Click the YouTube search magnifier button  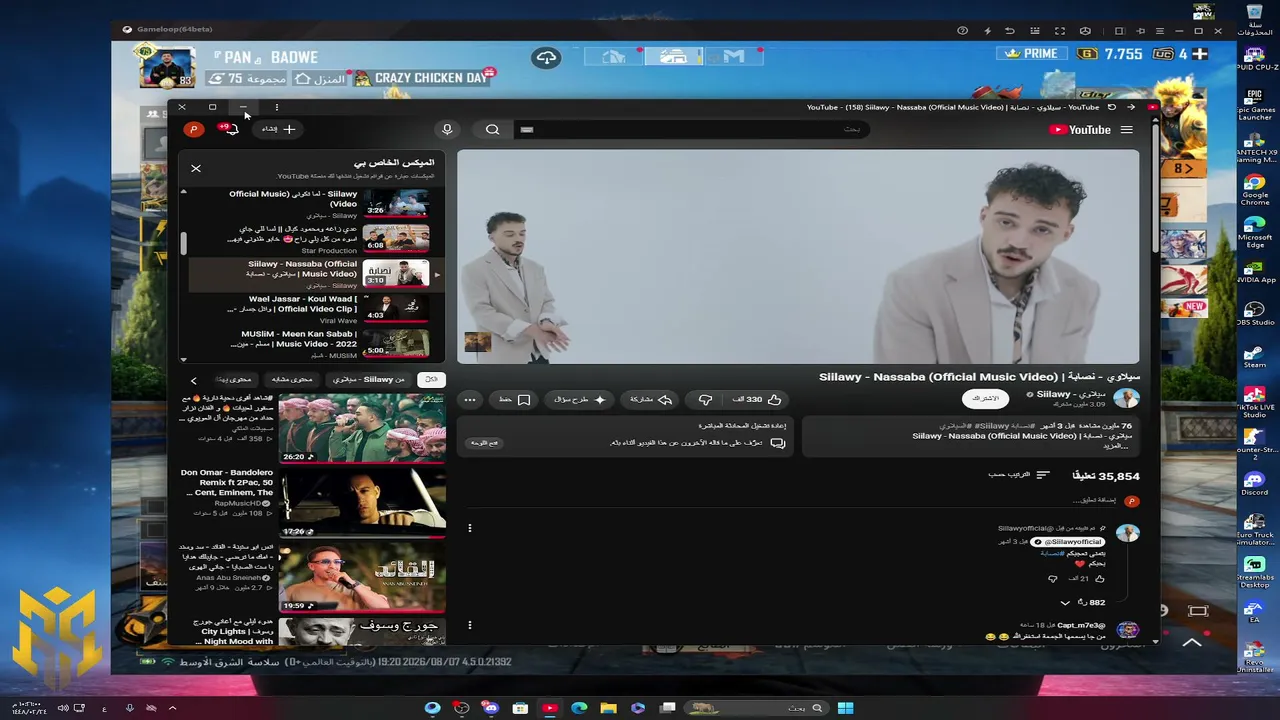(x=493, y=129)
